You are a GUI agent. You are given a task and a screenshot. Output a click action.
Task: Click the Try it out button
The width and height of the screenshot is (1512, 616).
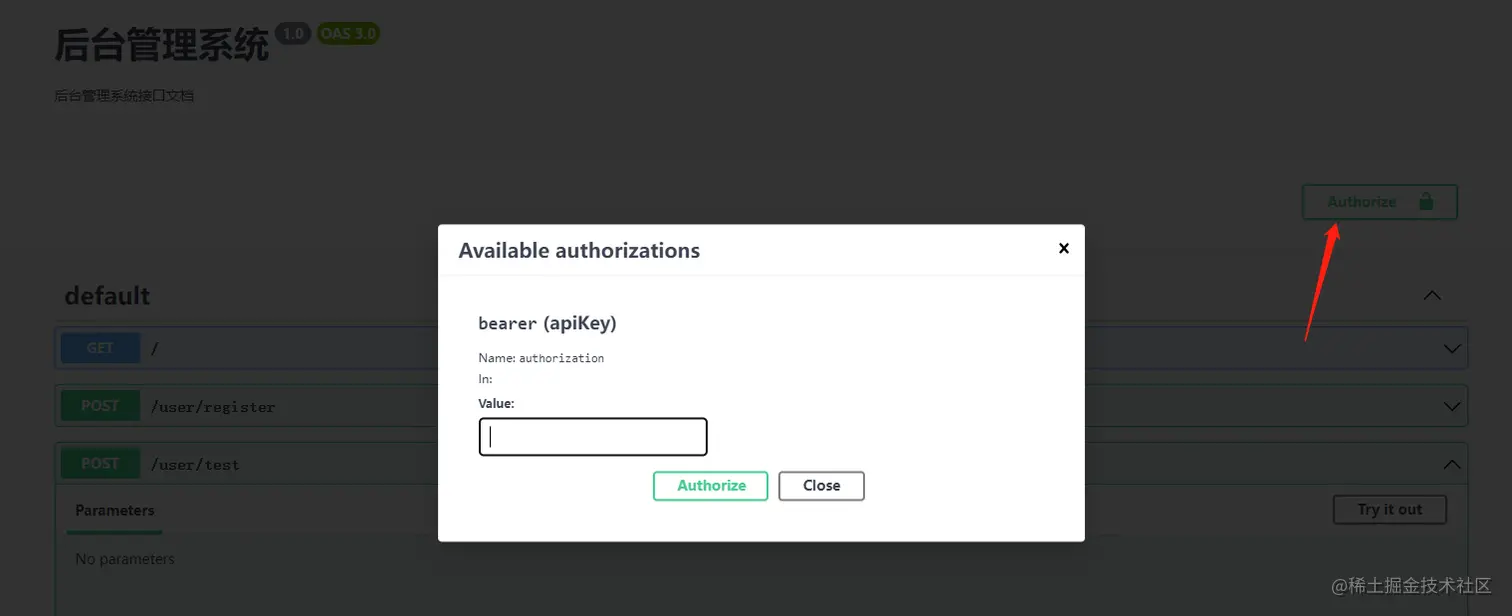pos(1390,510)
